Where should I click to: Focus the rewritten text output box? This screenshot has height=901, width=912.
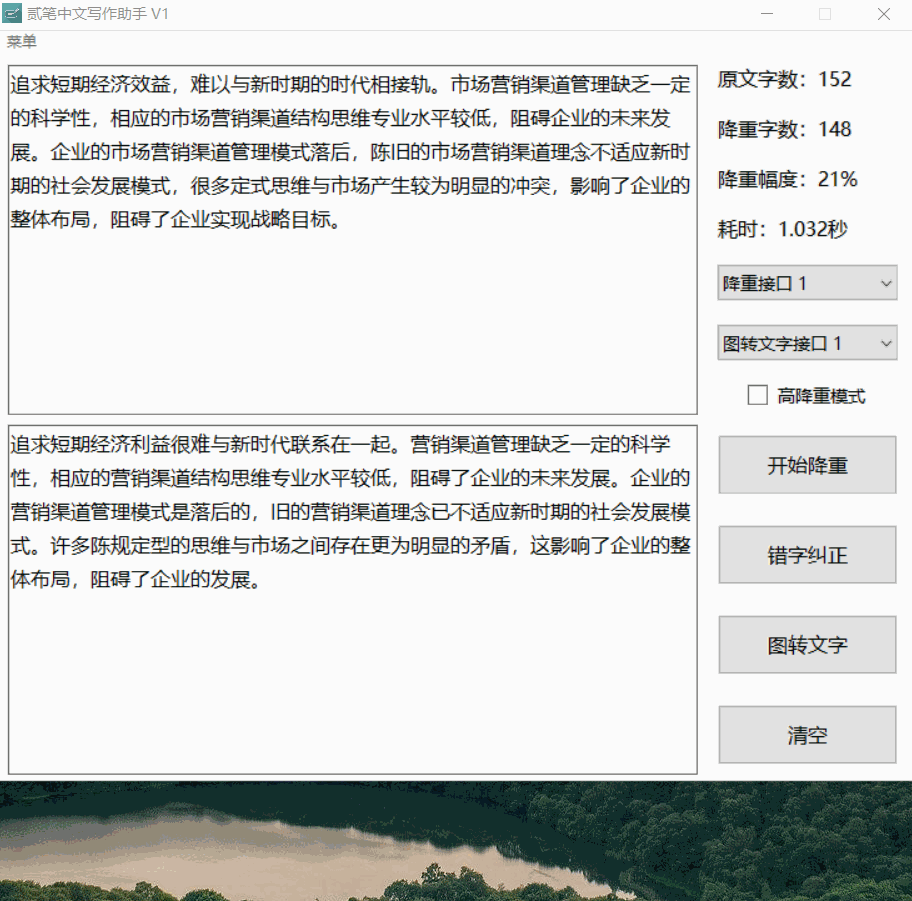pyautogui.click(x=352, y=600)
